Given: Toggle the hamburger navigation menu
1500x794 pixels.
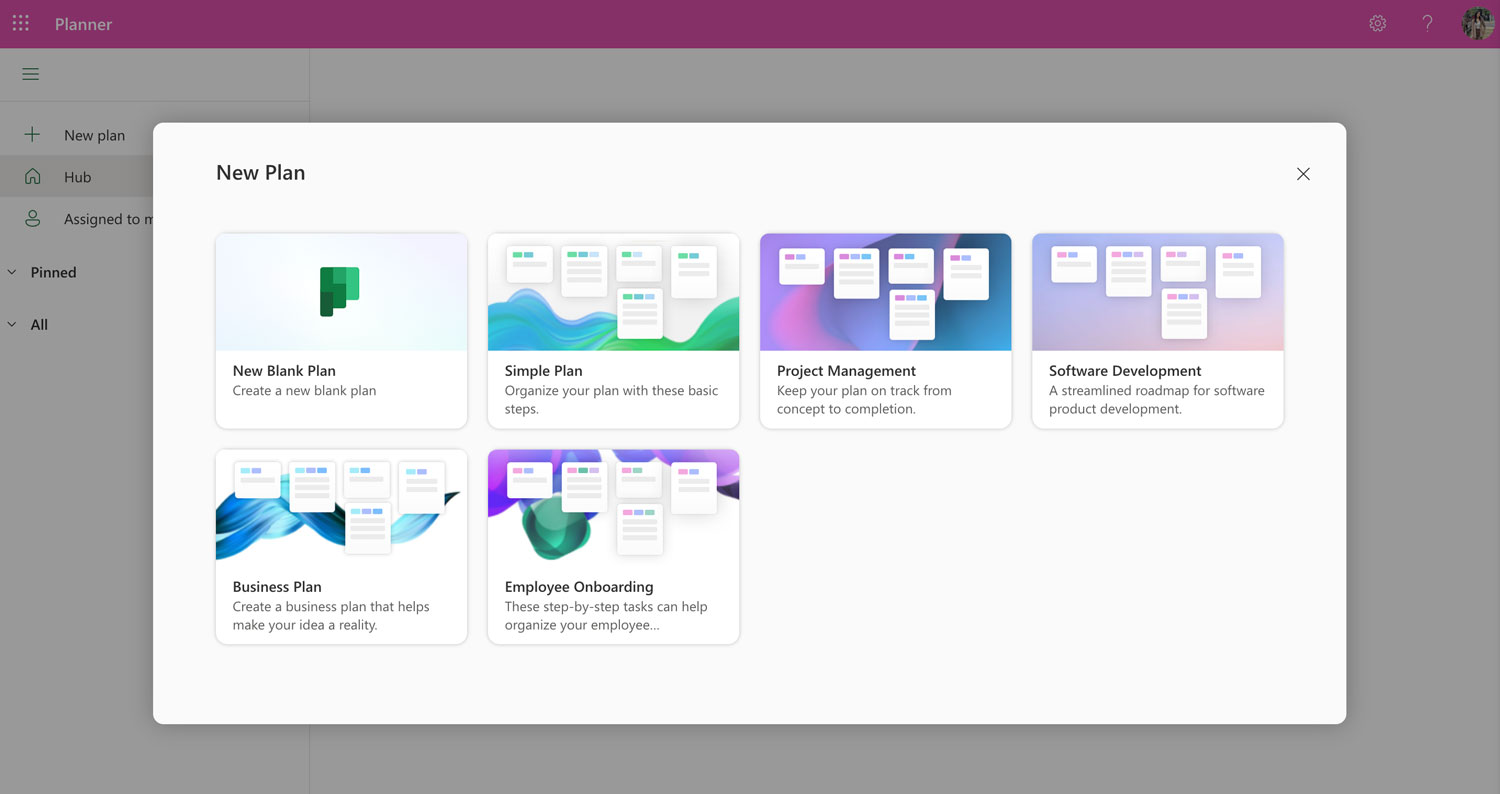Looking at the screenshot, I should pyautogui.click(x=30, y=74).
